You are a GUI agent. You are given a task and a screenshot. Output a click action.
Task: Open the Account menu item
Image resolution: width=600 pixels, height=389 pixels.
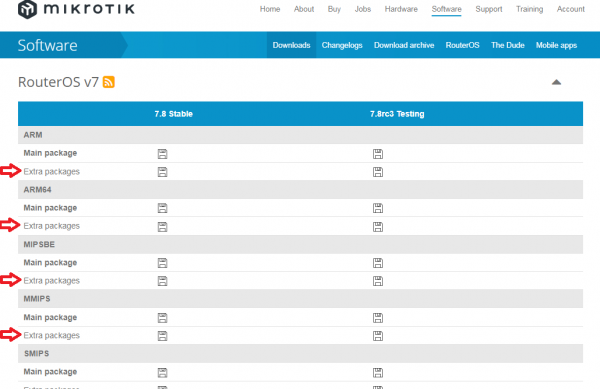(x=571, y=9)
